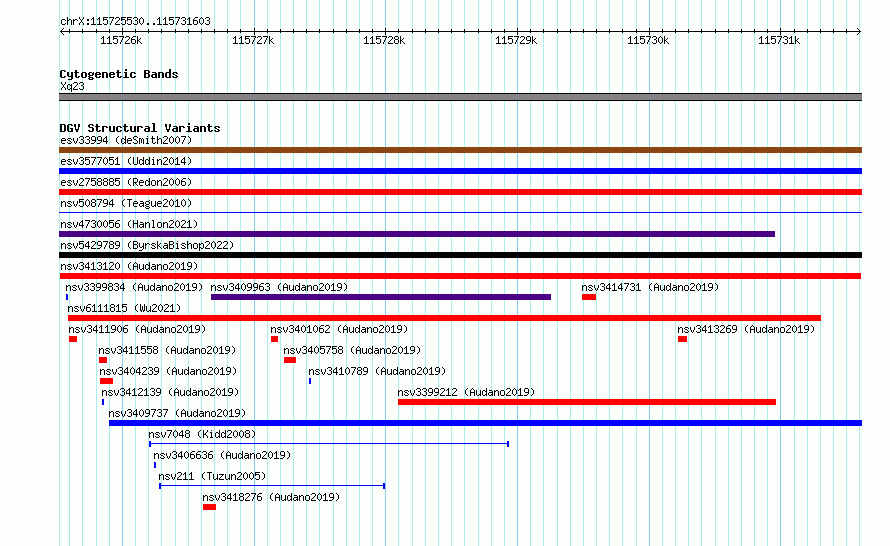Click the DGV Structural Variants track title

point(140,128)
